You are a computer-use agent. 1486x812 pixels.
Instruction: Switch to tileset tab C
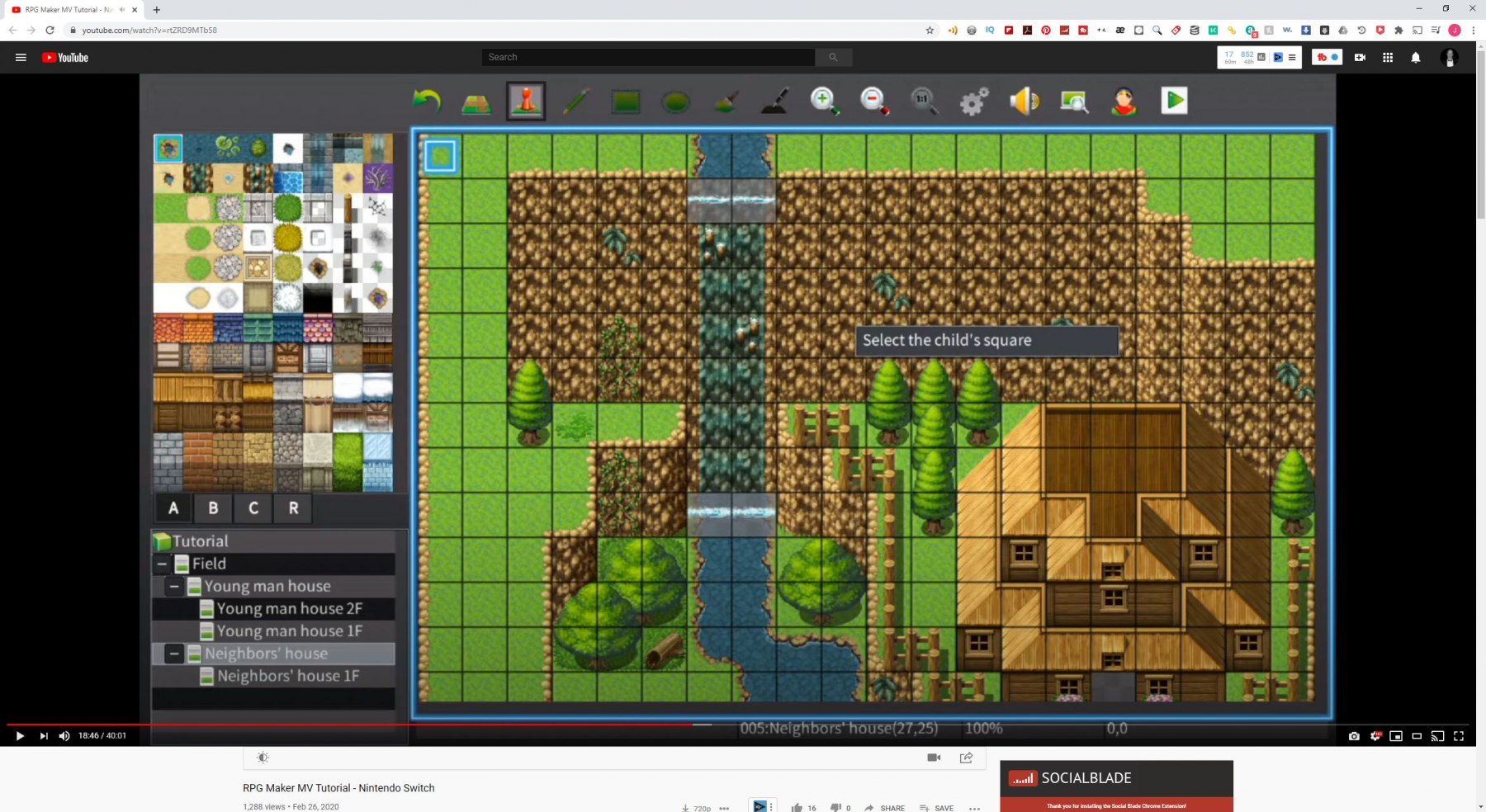(253, 508)
